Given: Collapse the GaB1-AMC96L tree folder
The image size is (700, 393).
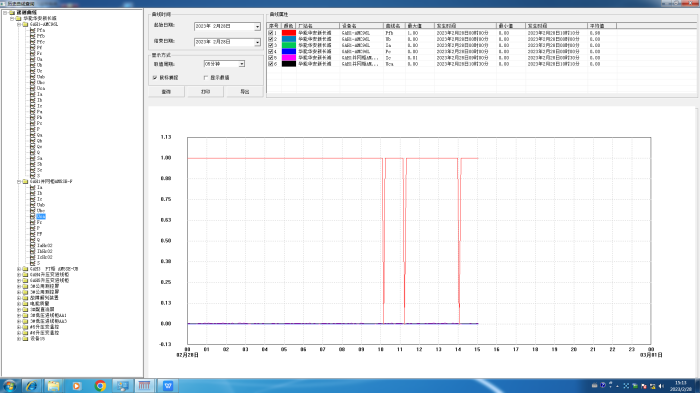Looking at the screenshot, I should 19,25.
